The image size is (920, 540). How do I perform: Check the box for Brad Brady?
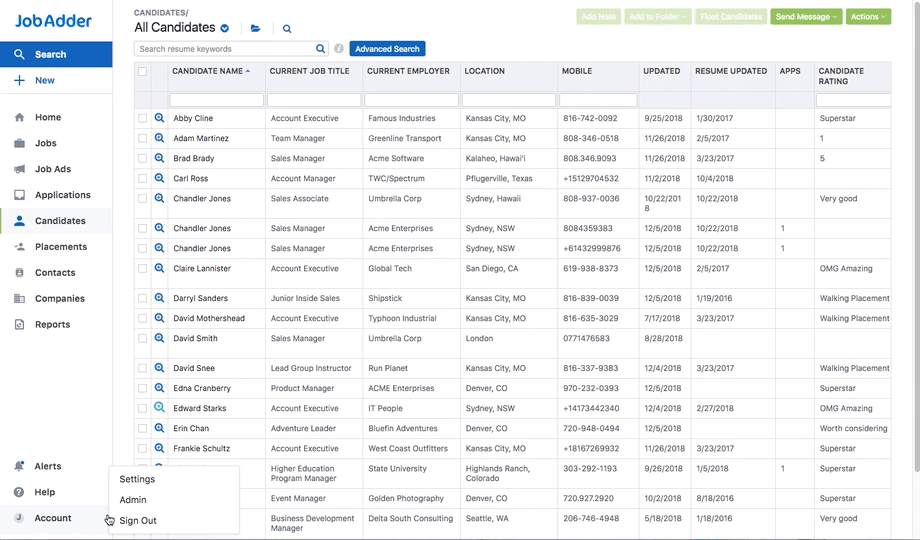coord(142,158)
